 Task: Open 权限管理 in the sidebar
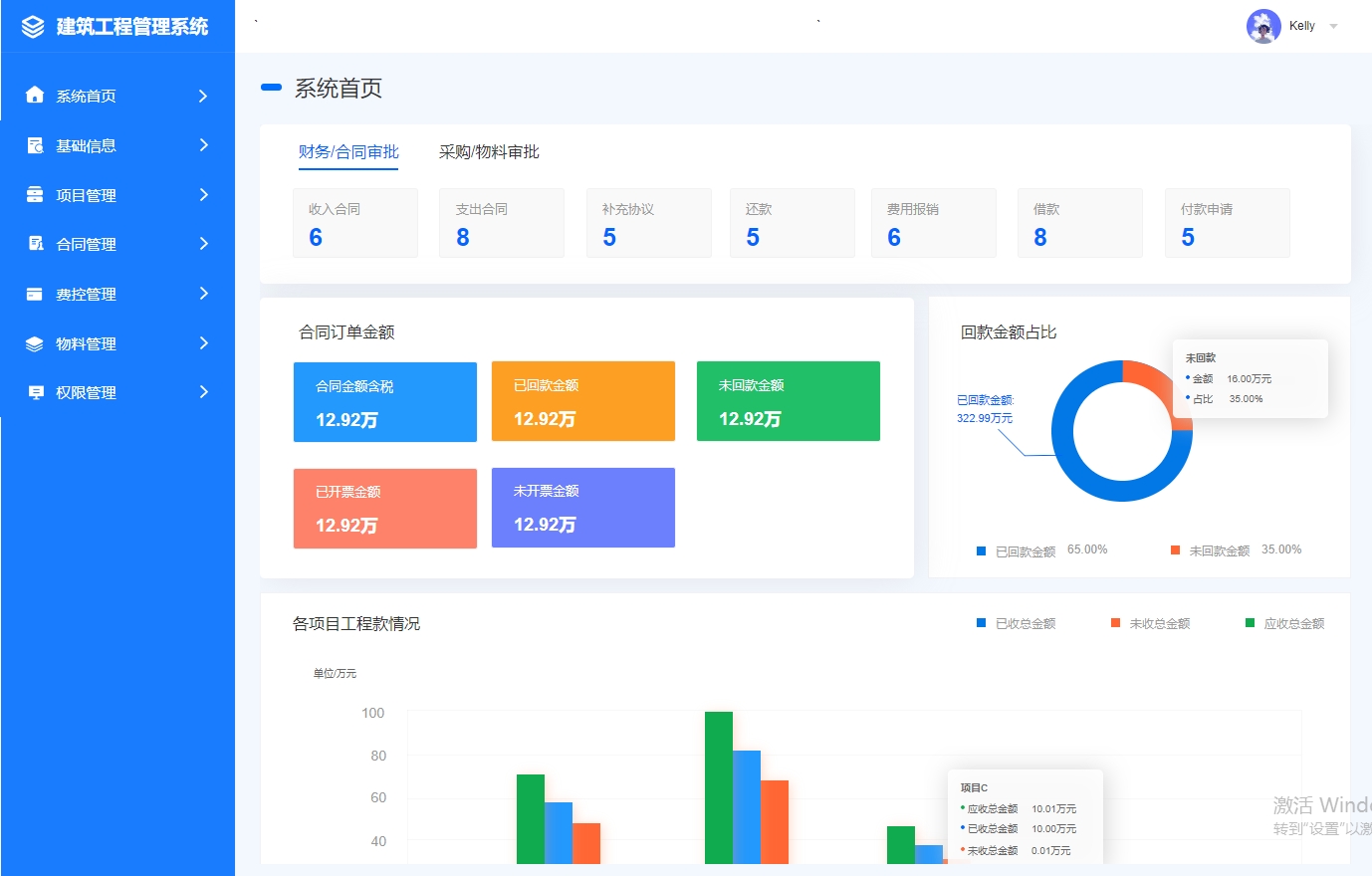coord(117,392)
